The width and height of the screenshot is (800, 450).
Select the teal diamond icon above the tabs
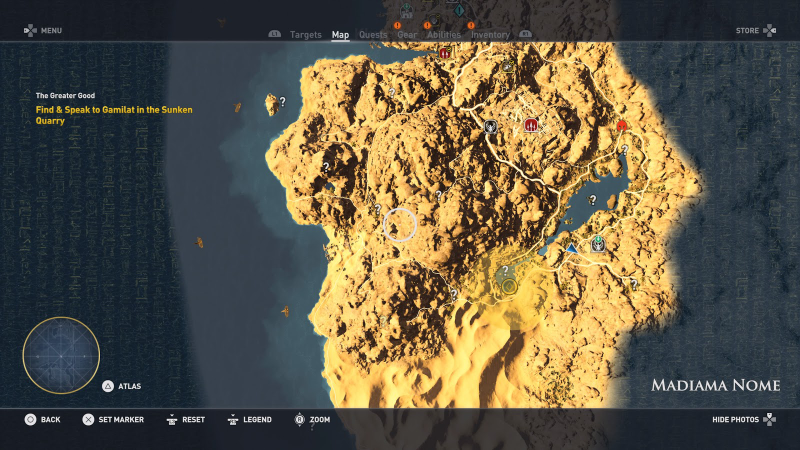pos(459,10)
